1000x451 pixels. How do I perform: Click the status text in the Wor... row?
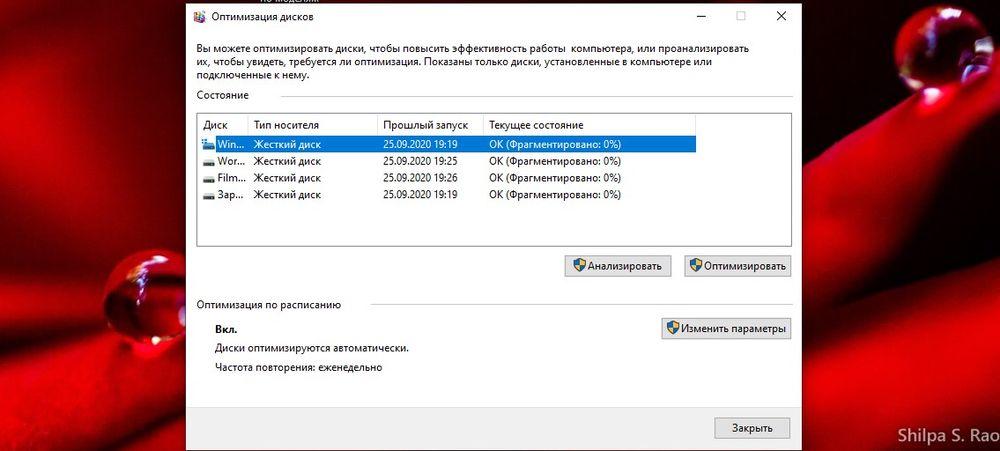pyautogui.click(x=555, y=161)
